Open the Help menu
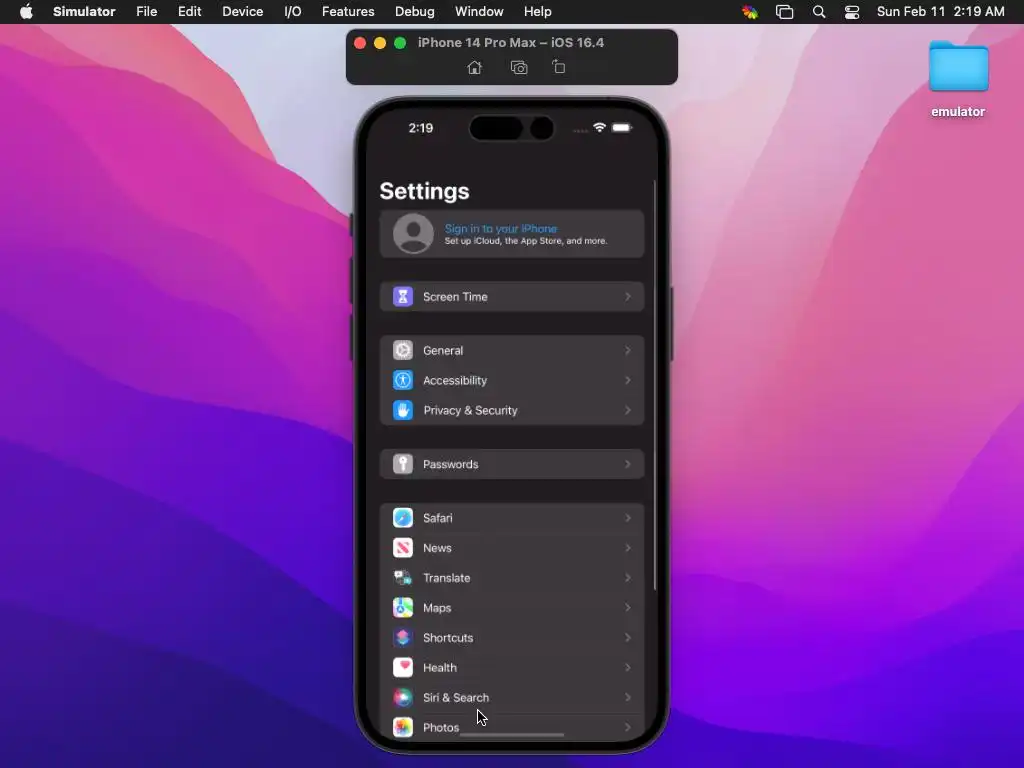 click(x=537, y=12)
